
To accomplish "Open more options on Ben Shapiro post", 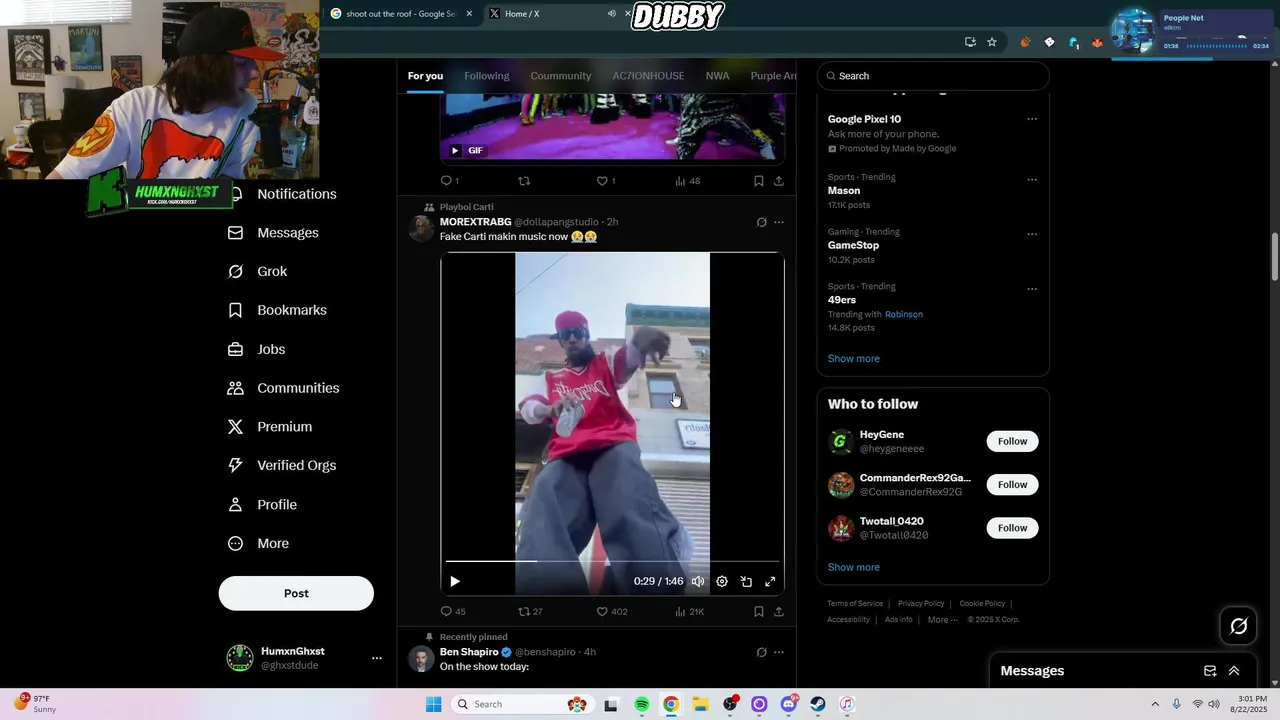I will (x=779, y=652).
